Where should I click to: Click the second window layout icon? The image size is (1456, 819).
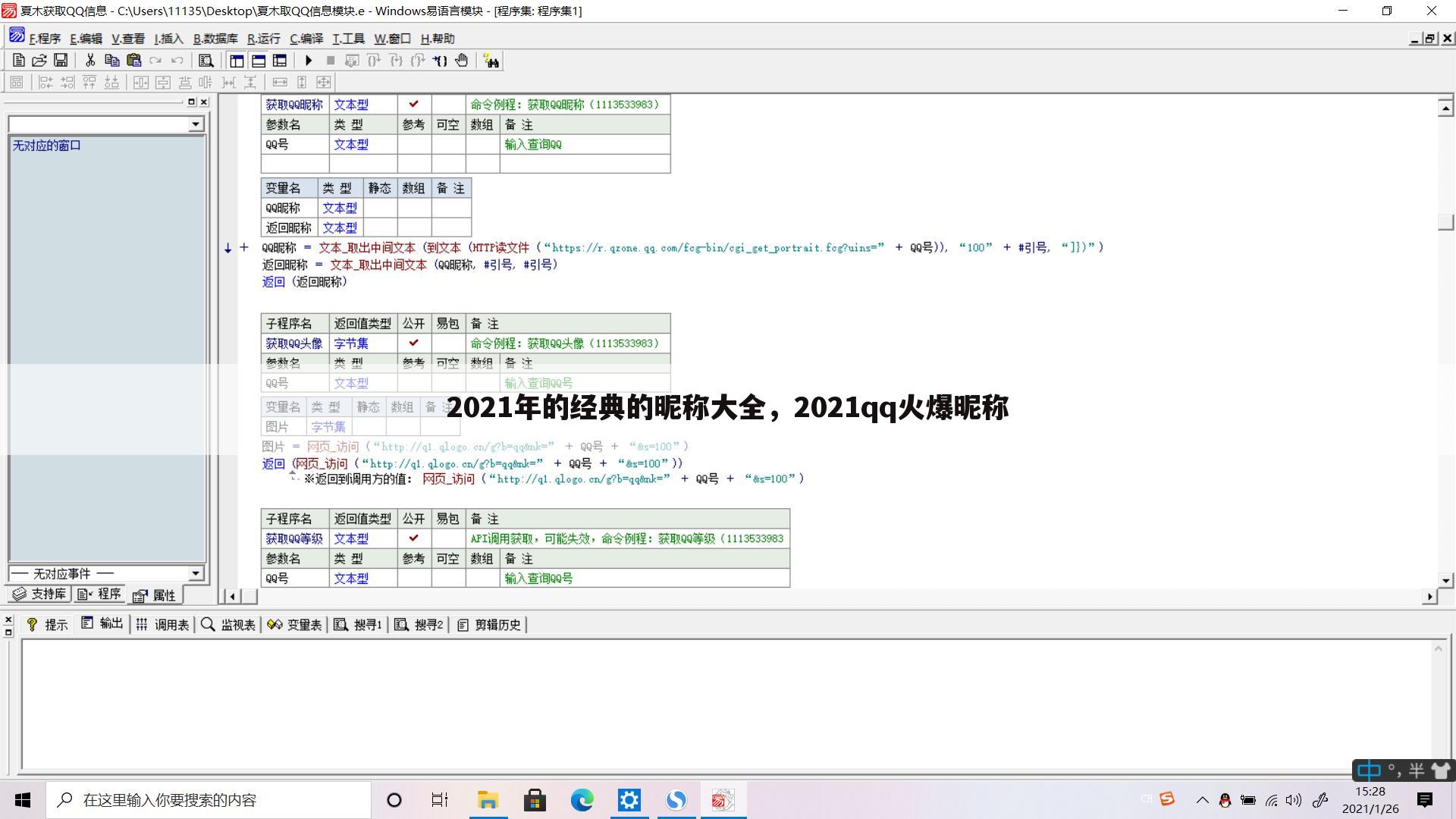(x=259, y=61)
